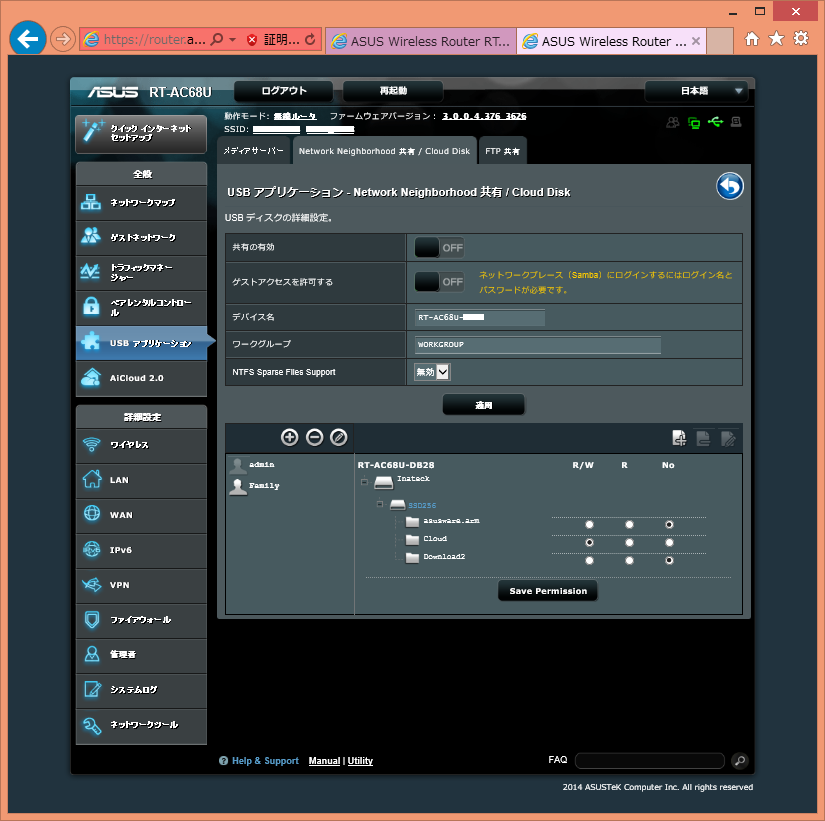
Task: Open IPv6 settings in sidebar
Action: tap(141, 550)
